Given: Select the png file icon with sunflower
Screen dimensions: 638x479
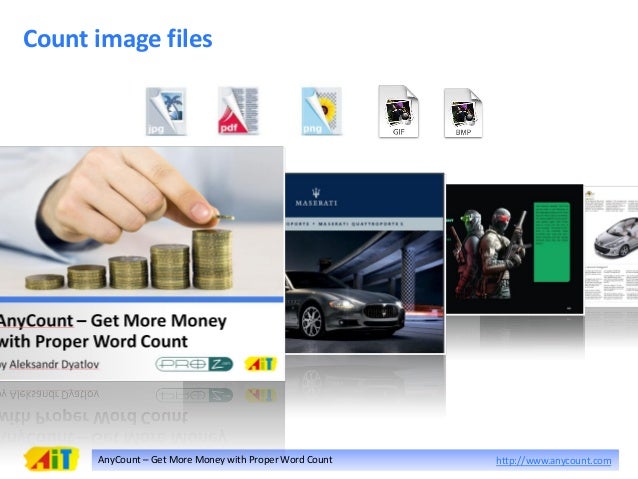Looking at the screenshot, I should point(321,111).
